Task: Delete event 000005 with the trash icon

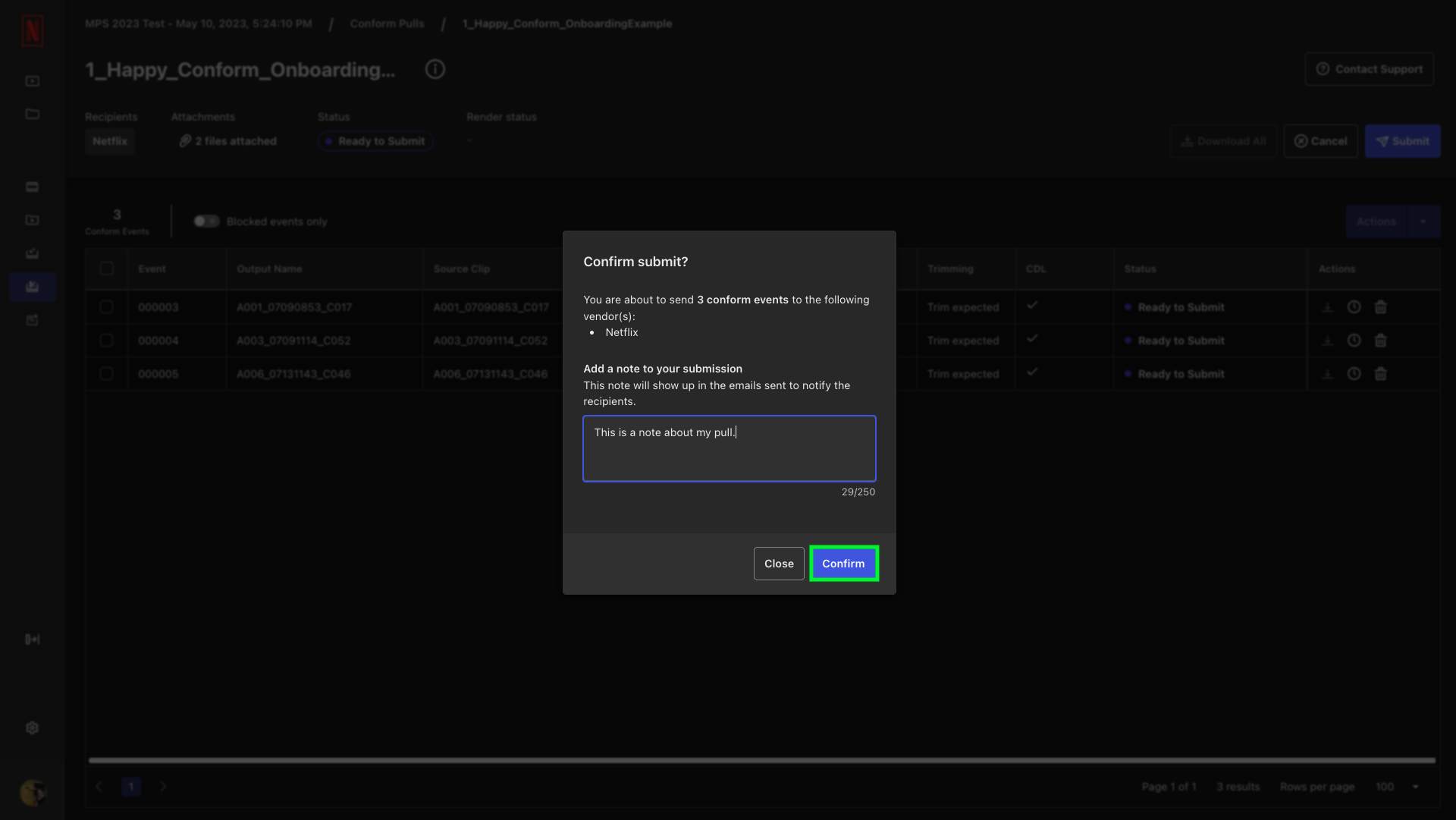Action: (1380, 374)
